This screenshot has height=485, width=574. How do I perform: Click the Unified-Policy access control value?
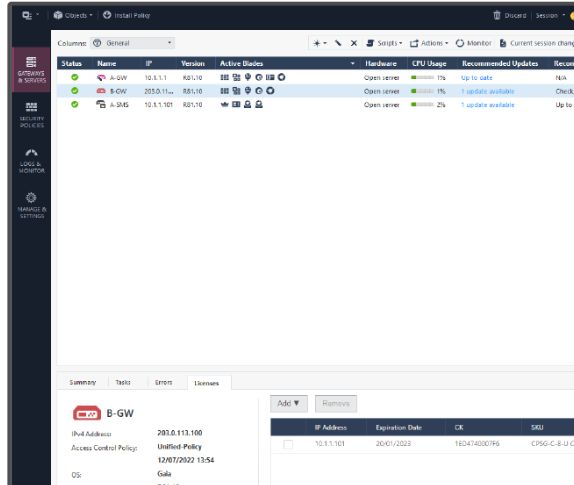[179, 447]
